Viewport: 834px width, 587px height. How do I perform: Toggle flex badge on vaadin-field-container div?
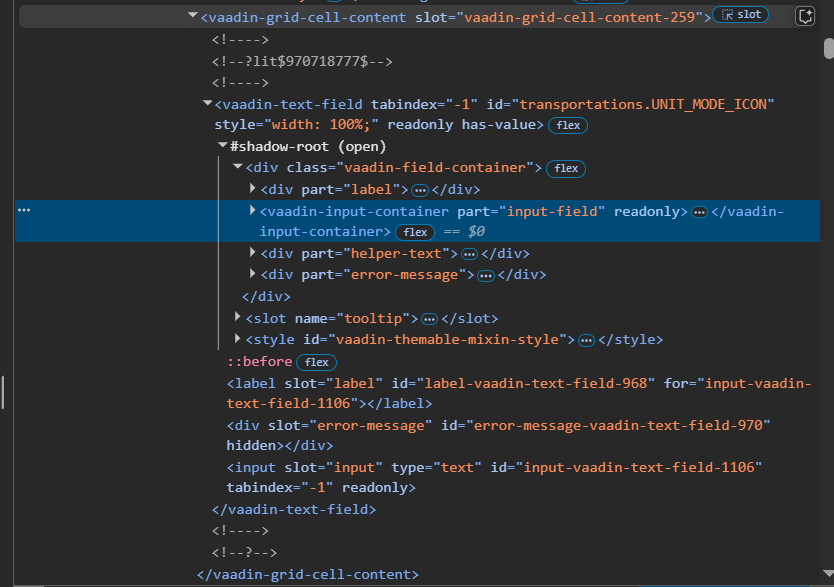coord(566,169)
